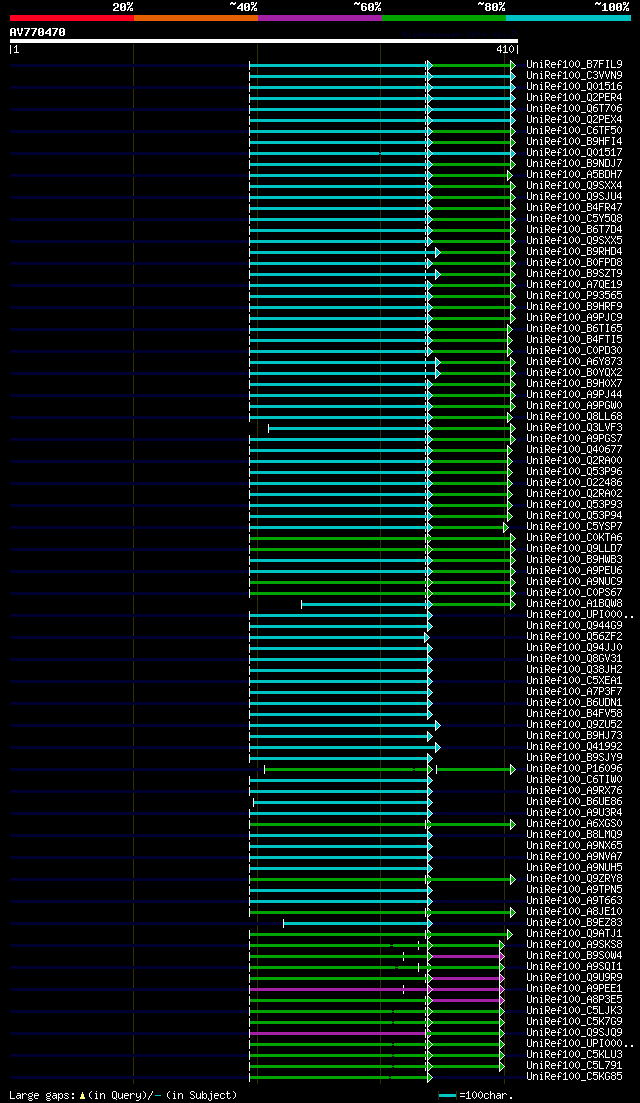640x1103 pixels.
Task: Open UniRef100_A5BDH7 entry
Action: (574, 174)
